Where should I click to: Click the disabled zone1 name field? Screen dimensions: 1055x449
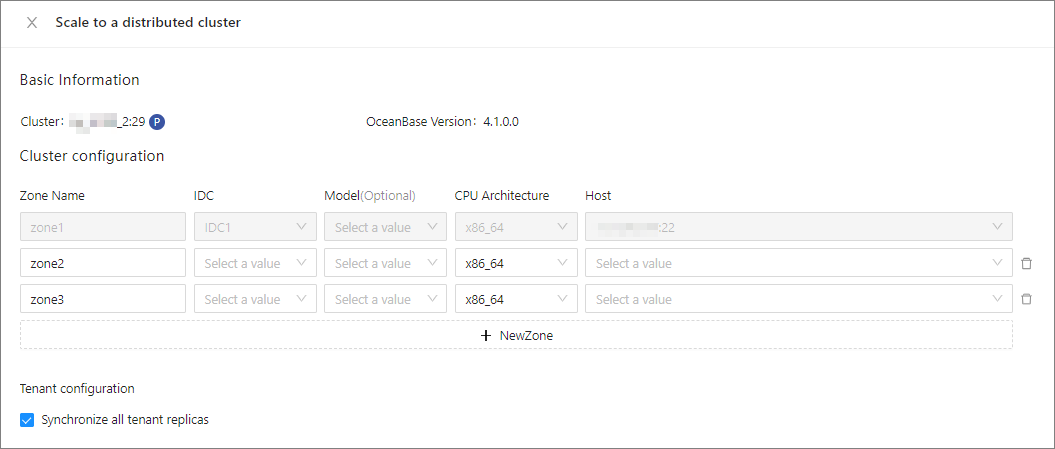pos(103,227)
